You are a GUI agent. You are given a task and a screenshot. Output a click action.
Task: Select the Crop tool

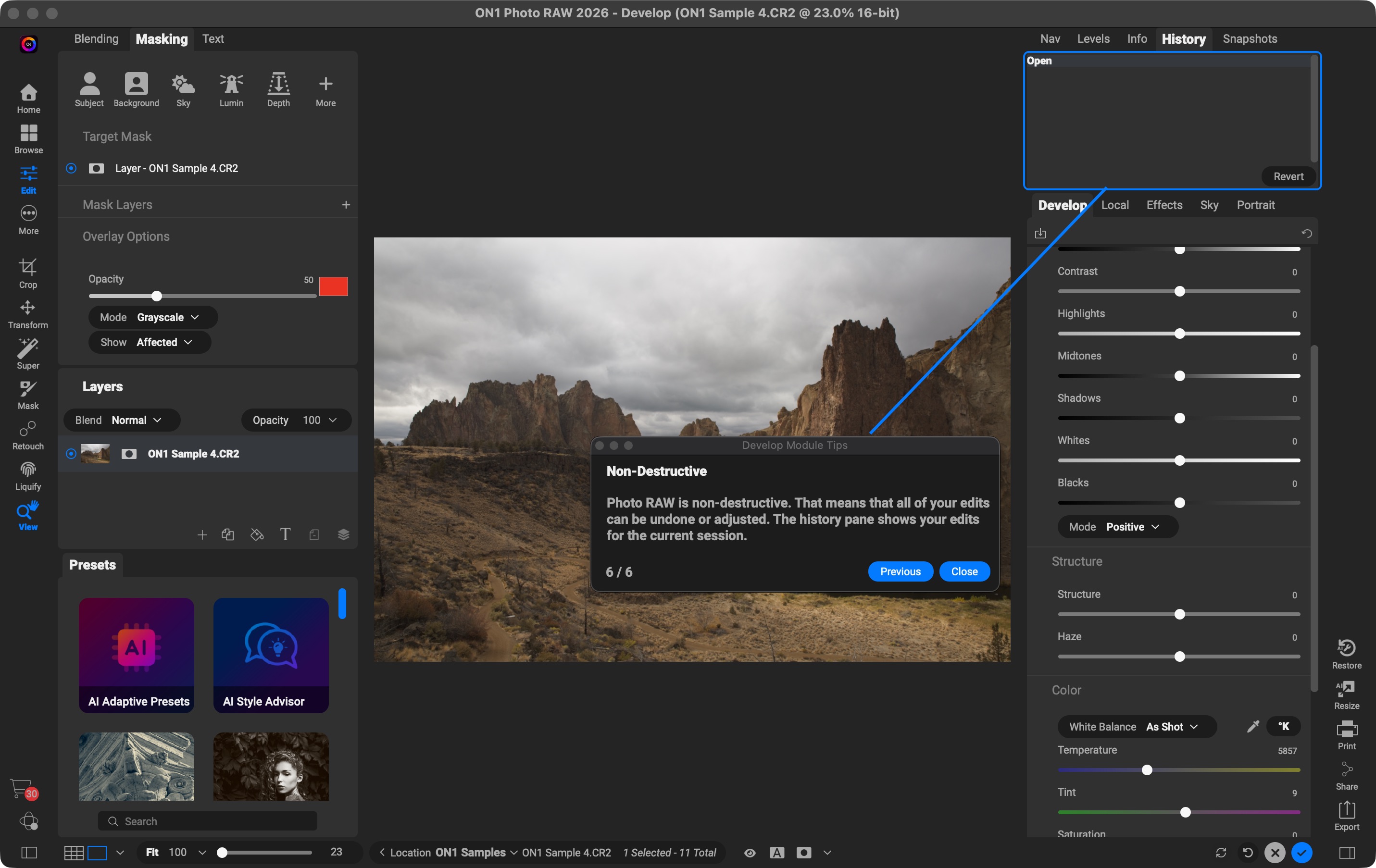(28, 273)
